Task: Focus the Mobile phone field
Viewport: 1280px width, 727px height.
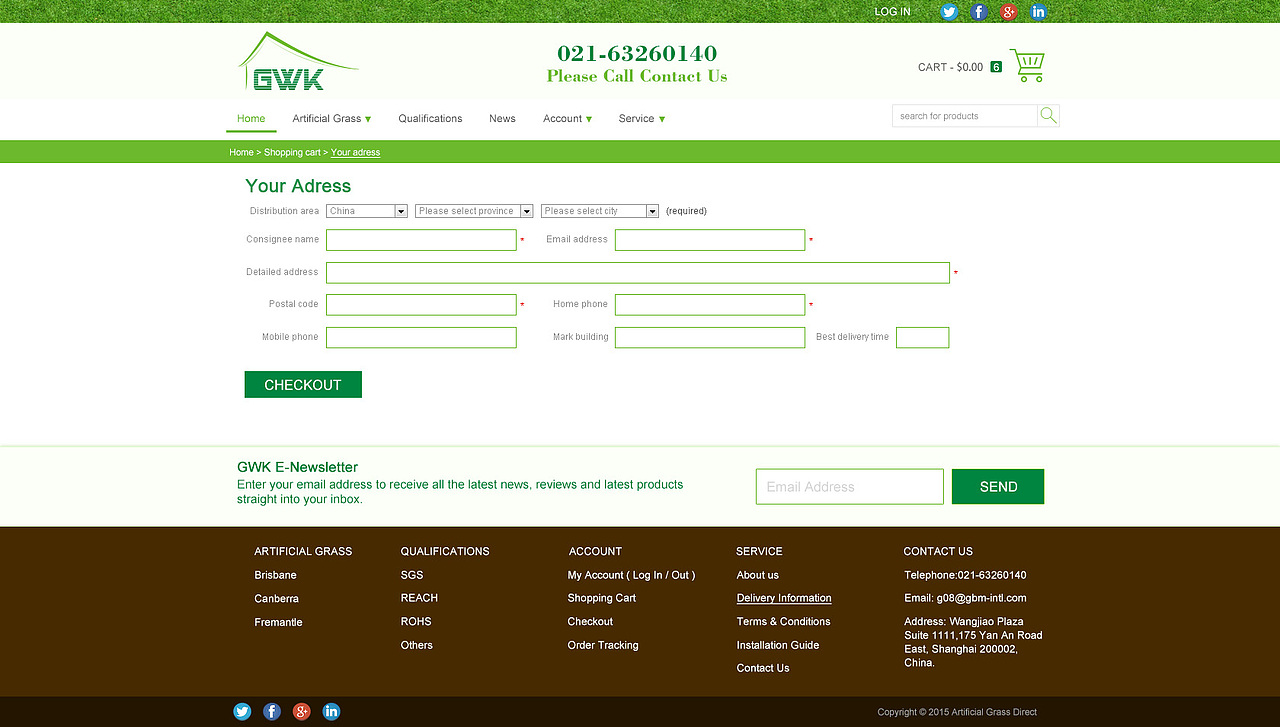Action: click(x=421, y=338)
